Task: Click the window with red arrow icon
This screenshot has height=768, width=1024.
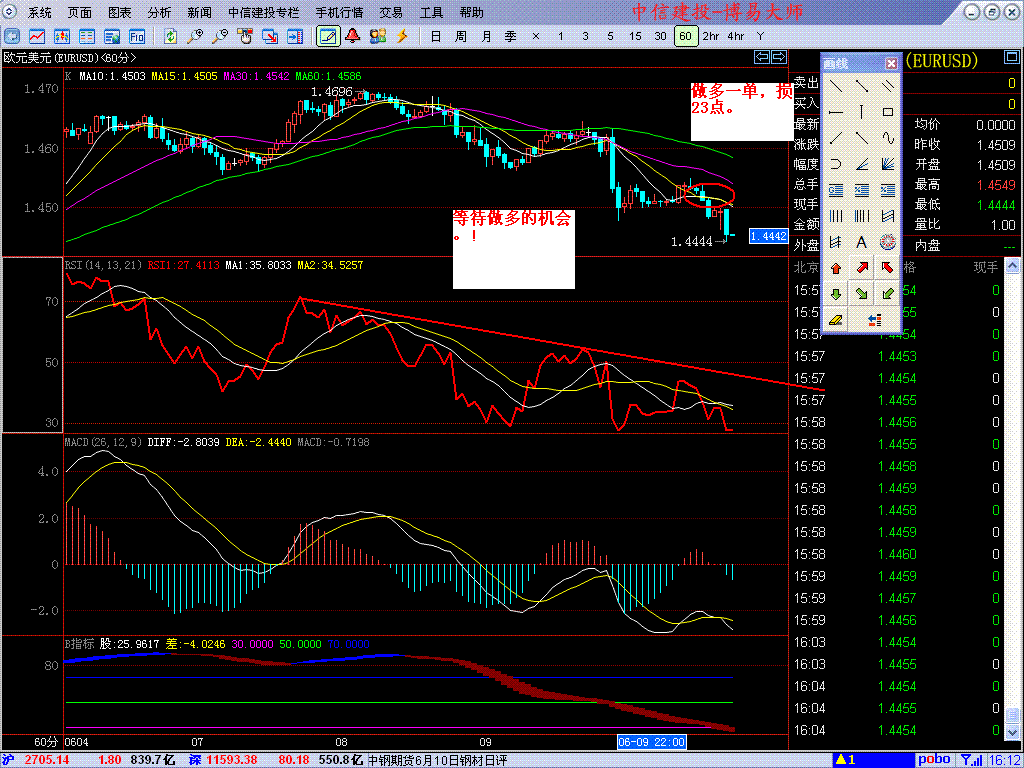Action: (x=270, y=36)
